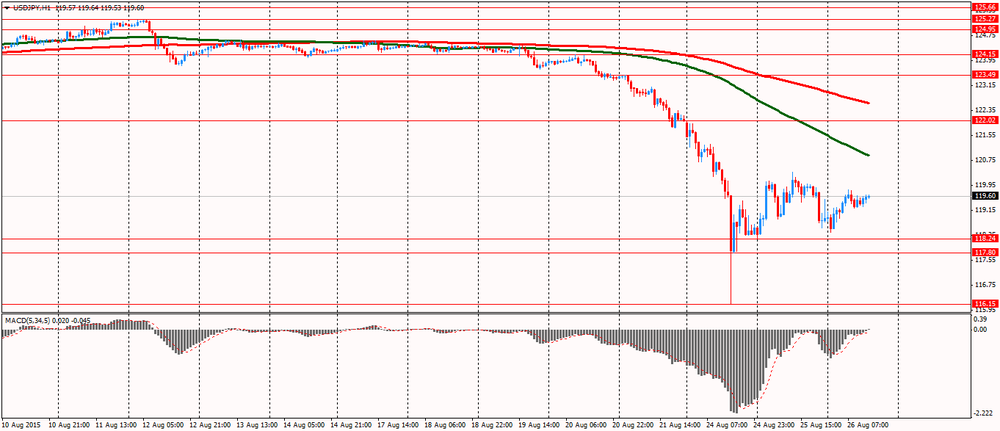Click the 120.75 price scale value
This screenshot has width=1000, height=431.
pos(983,159)
